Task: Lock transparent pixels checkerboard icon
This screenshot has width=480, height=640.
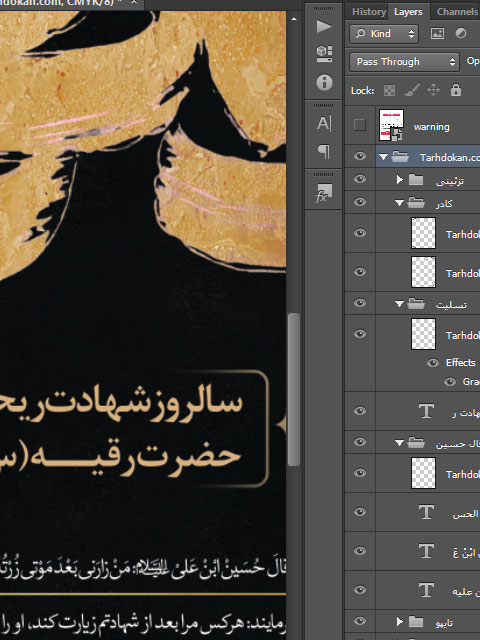Action: [x=389, y=90]
